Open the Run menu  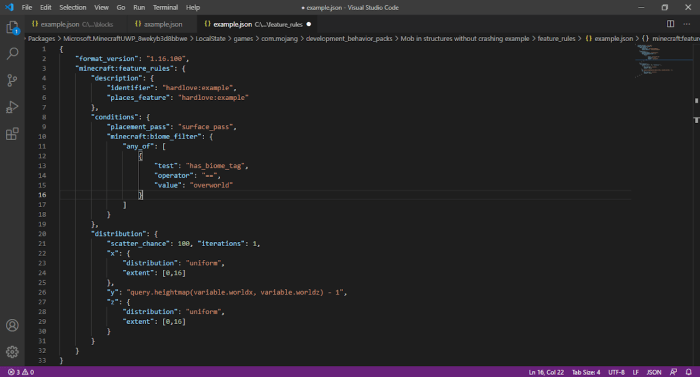(x=139, y=7)
